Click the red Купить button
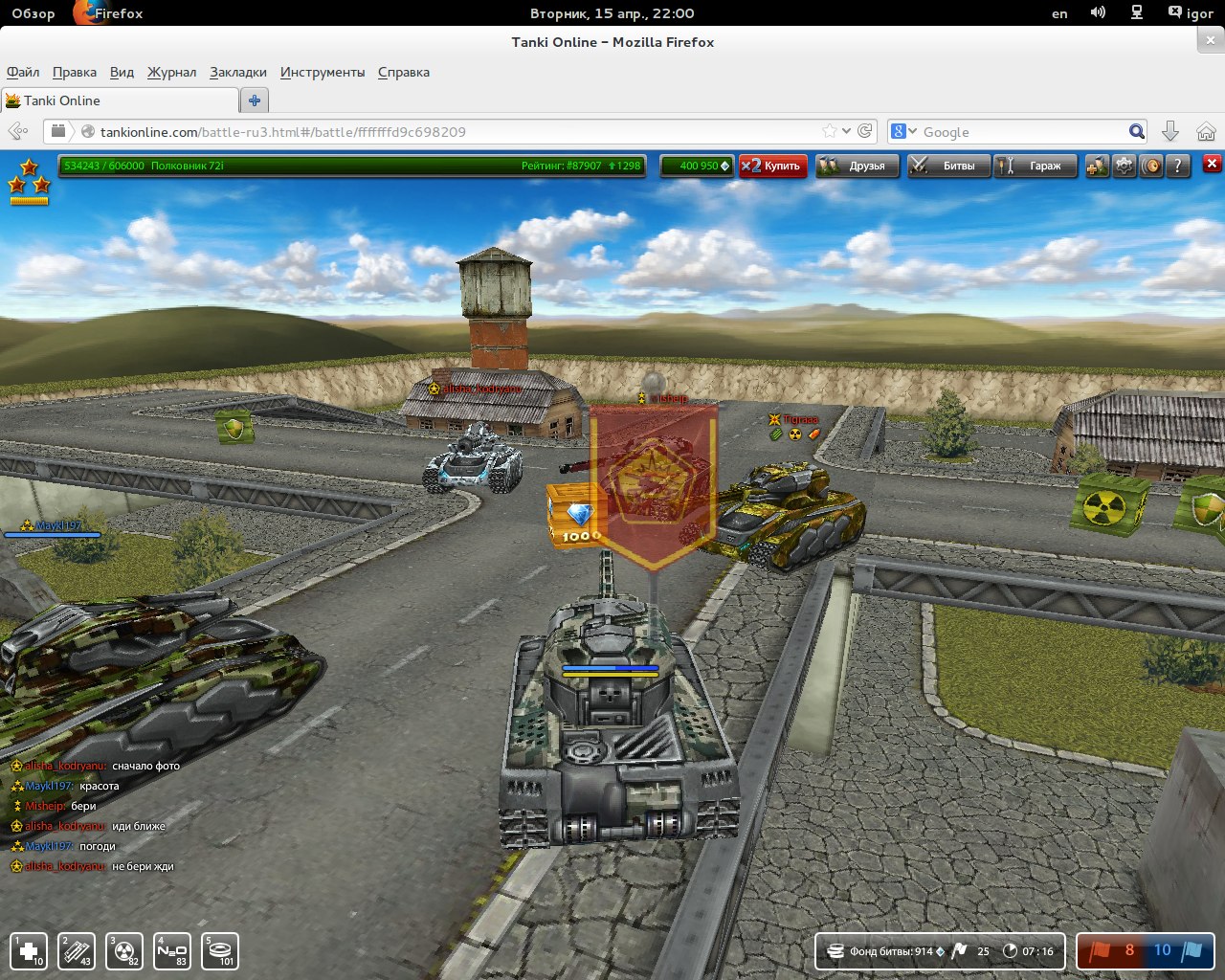This screenshot has width=1225, height=980. coord(773,166)
